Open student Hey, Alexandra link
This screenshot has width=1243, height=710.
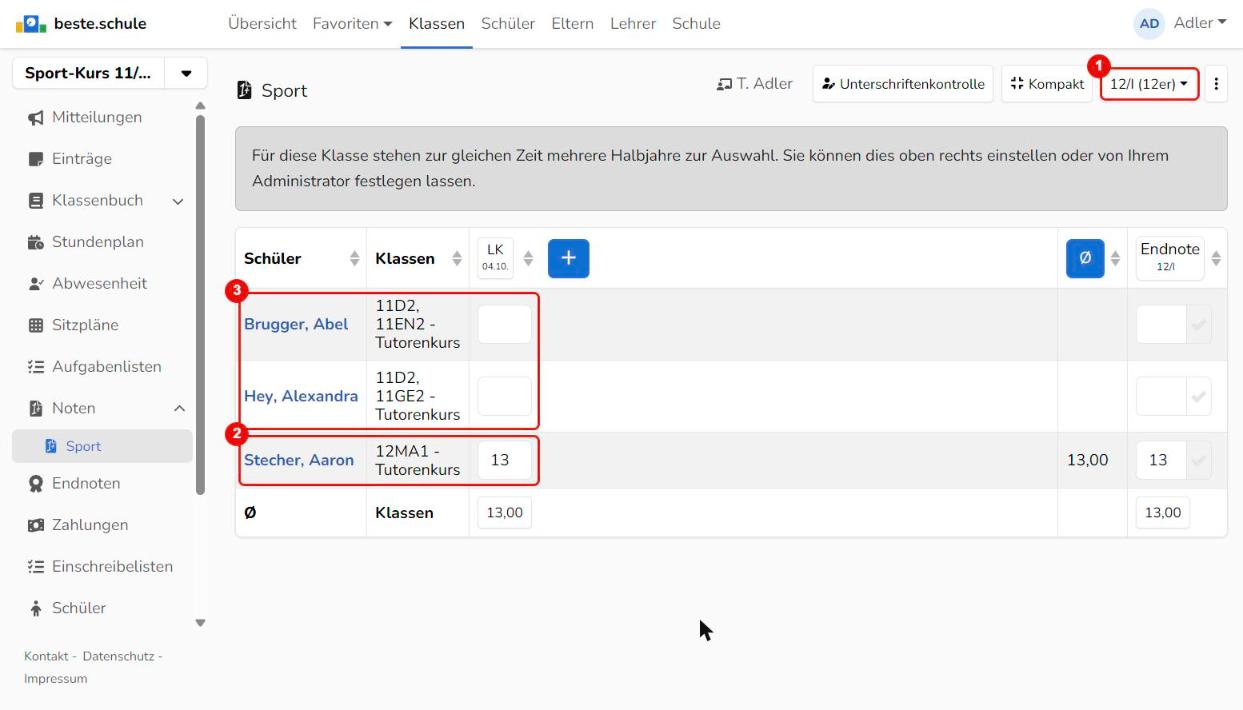coord(301,396)
